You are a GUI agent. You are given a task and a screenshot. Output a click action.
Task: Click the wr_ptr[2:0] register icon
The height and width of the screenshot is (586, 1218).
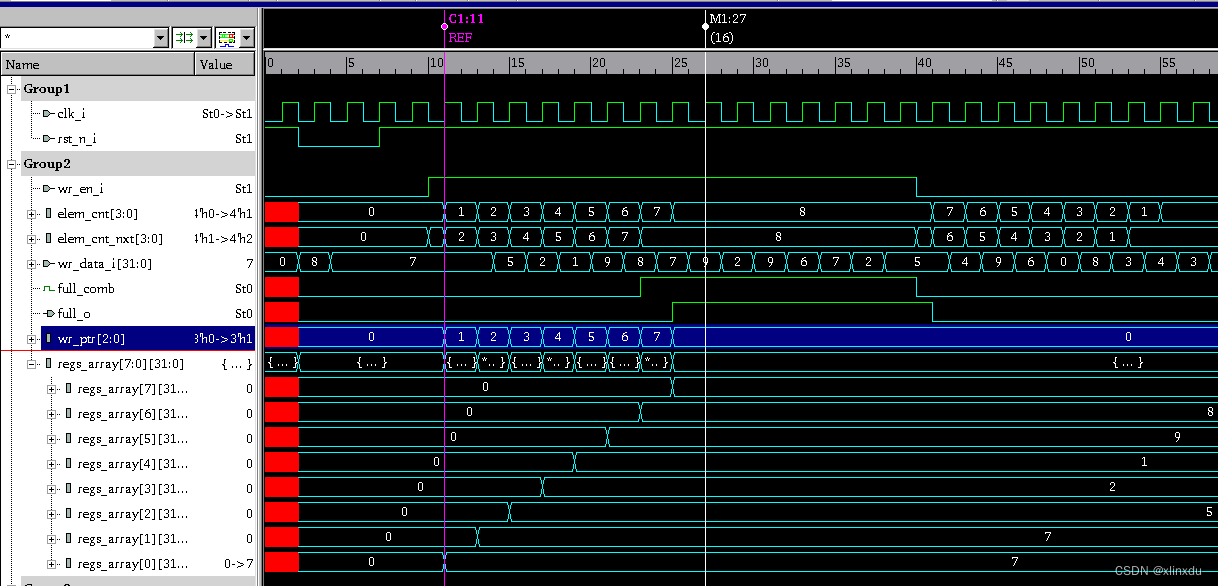pyautogui.click(x=49, y=339)
